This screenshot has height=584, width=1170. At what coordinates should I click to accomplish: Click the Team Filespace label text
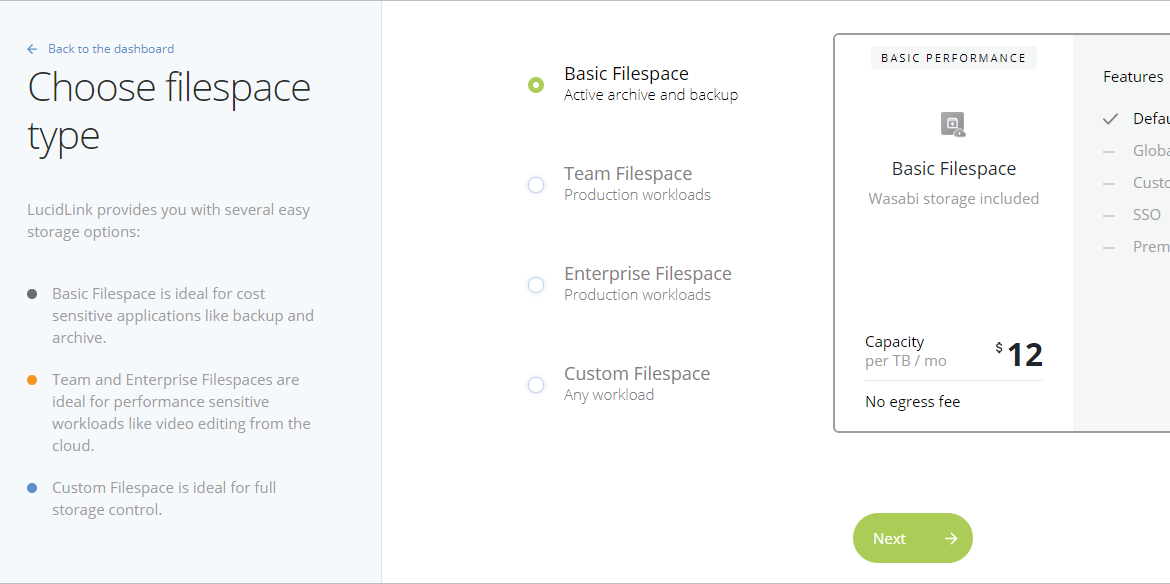628,174
